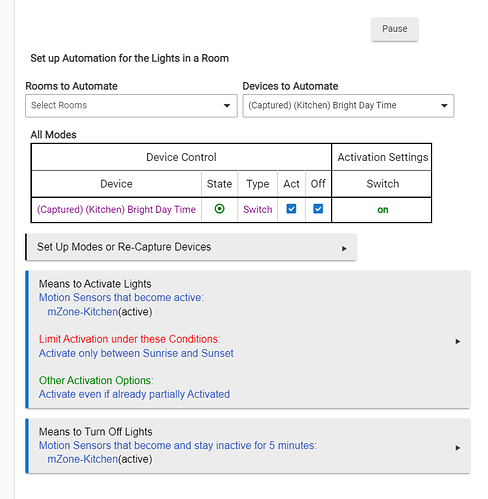This screenshot has height=499, width=488.
Task: Click Activate only between Sunrise and Sunset
Action: [136, 353]
